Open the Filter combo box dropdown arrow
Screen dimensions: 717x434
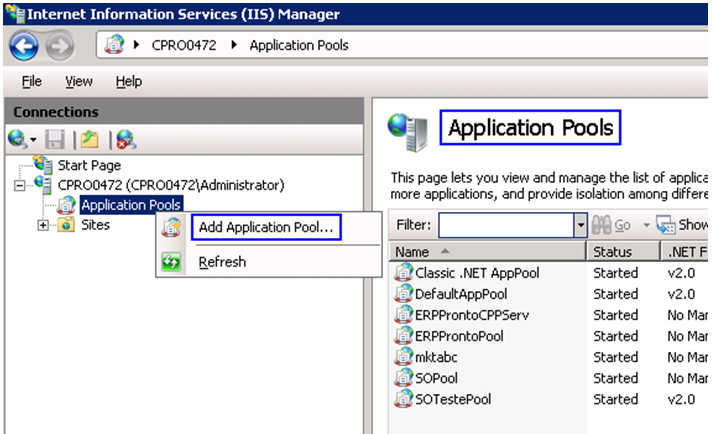point(580,225)
